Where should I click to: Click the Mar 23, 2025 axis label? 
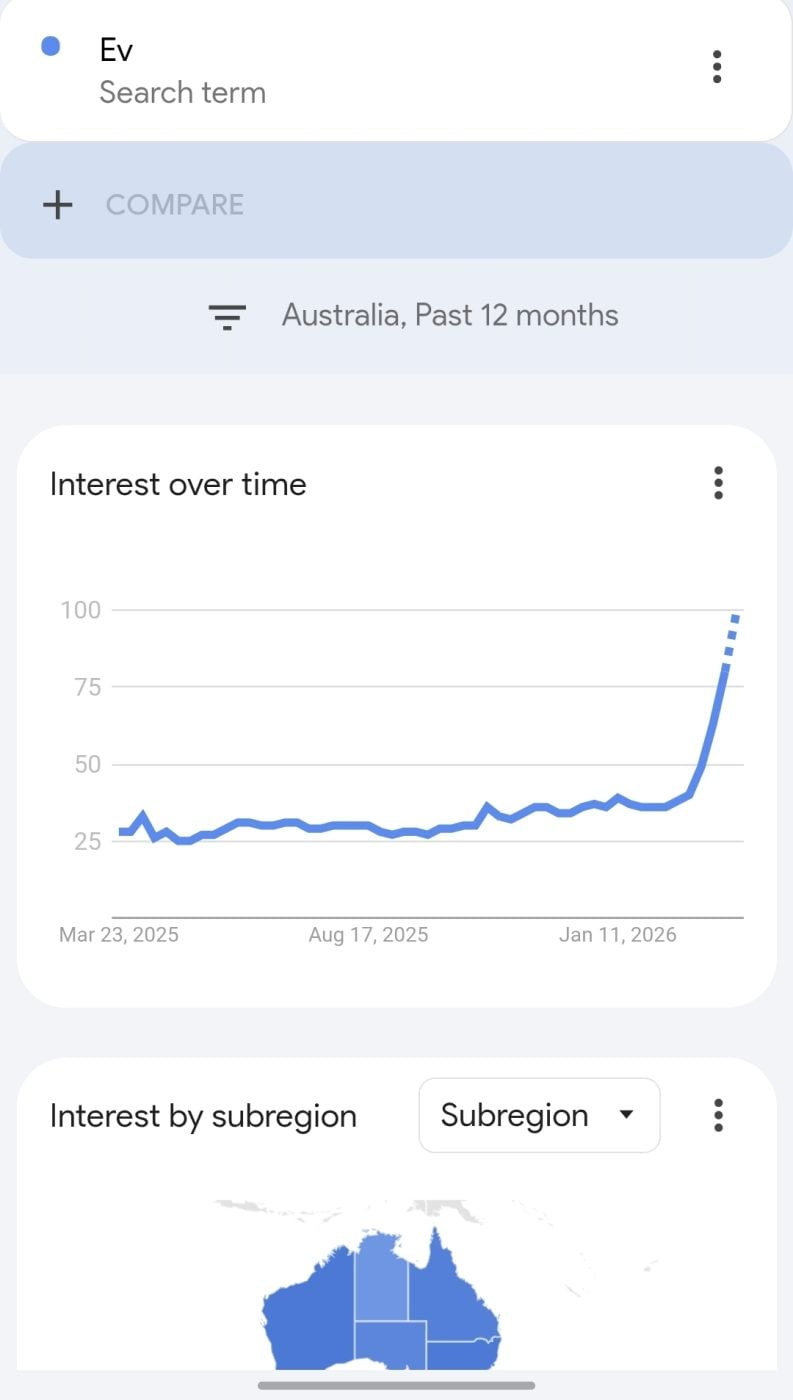[119, 935]
